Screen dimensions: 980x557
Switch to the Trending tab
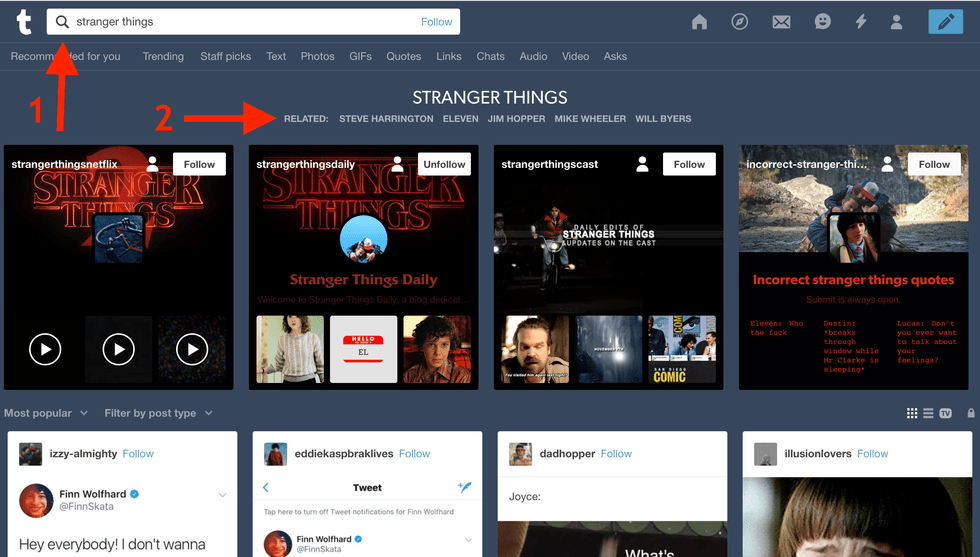tap(163, 56)
